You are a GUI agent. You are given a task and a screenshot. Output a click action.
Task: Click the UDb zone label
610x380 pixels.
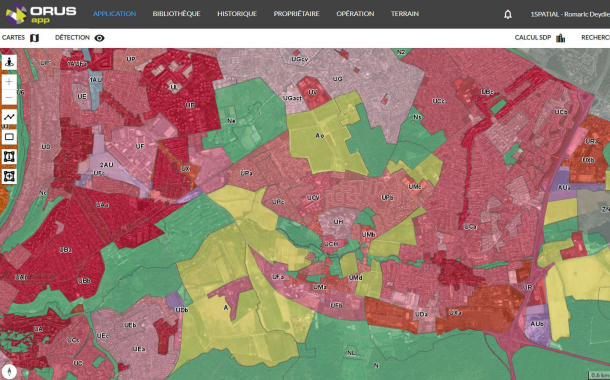click(x=182, y=310)
